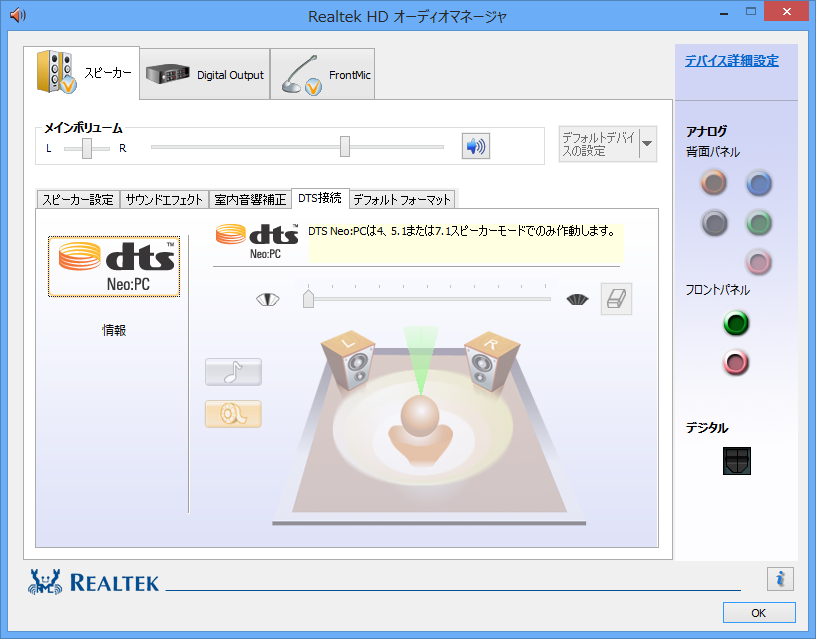Viewport: 816px width, 639px height.
Task: Click the gray rear panel jack
Action: click(x=713, y=223)
